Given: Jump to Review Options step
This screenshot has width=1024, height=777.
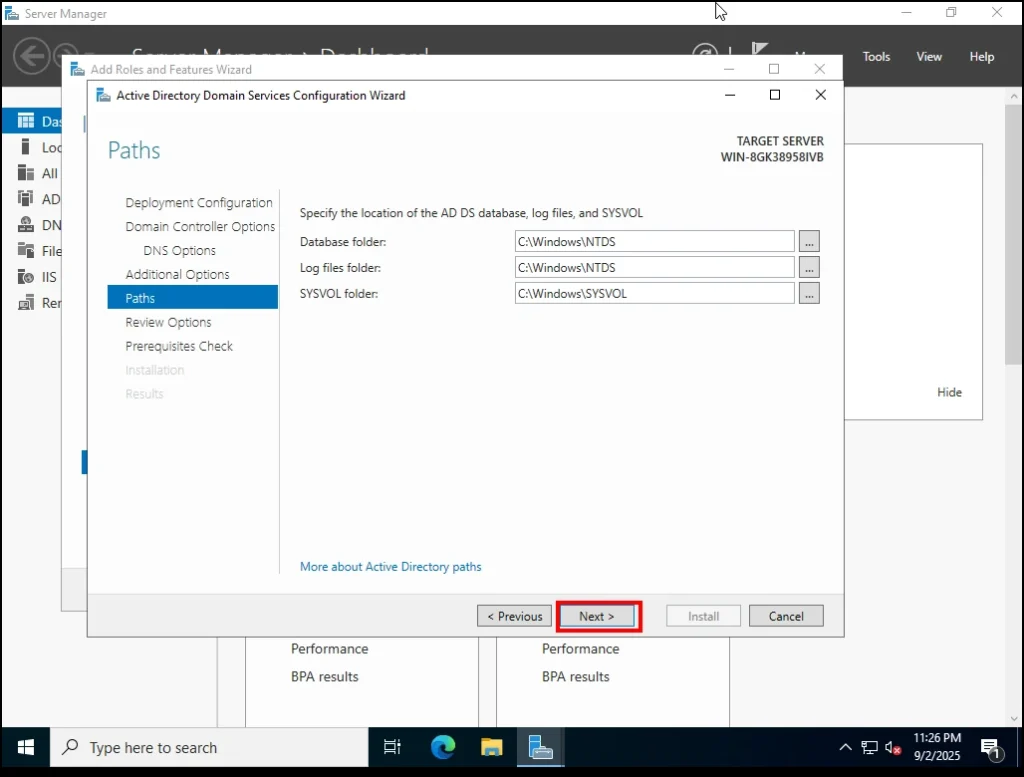Looking at the screenshot, I should (x=168, y=323).
